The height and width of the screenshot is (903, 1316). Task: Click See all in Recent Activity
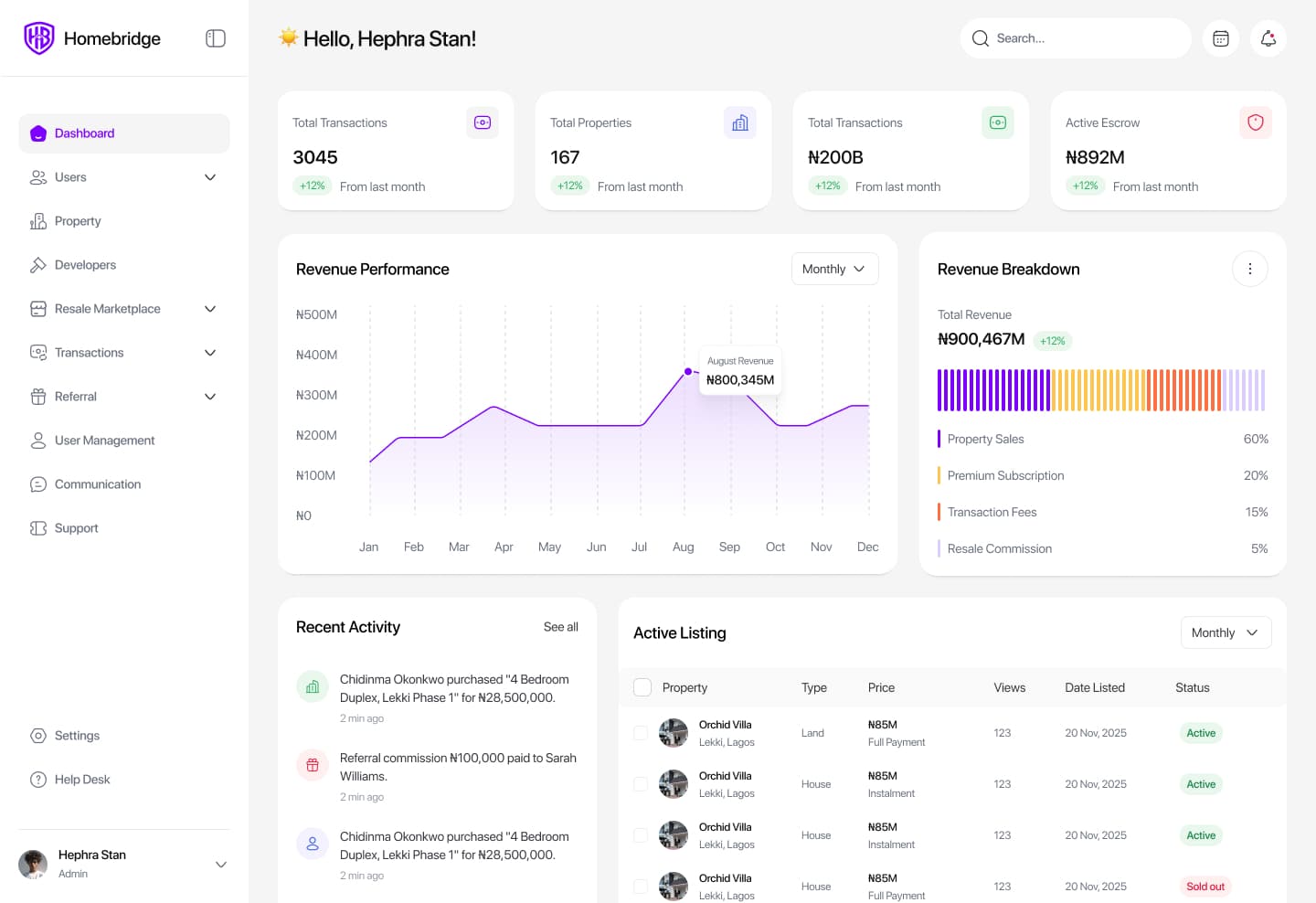pyautogui.click(x=561, y=627)
